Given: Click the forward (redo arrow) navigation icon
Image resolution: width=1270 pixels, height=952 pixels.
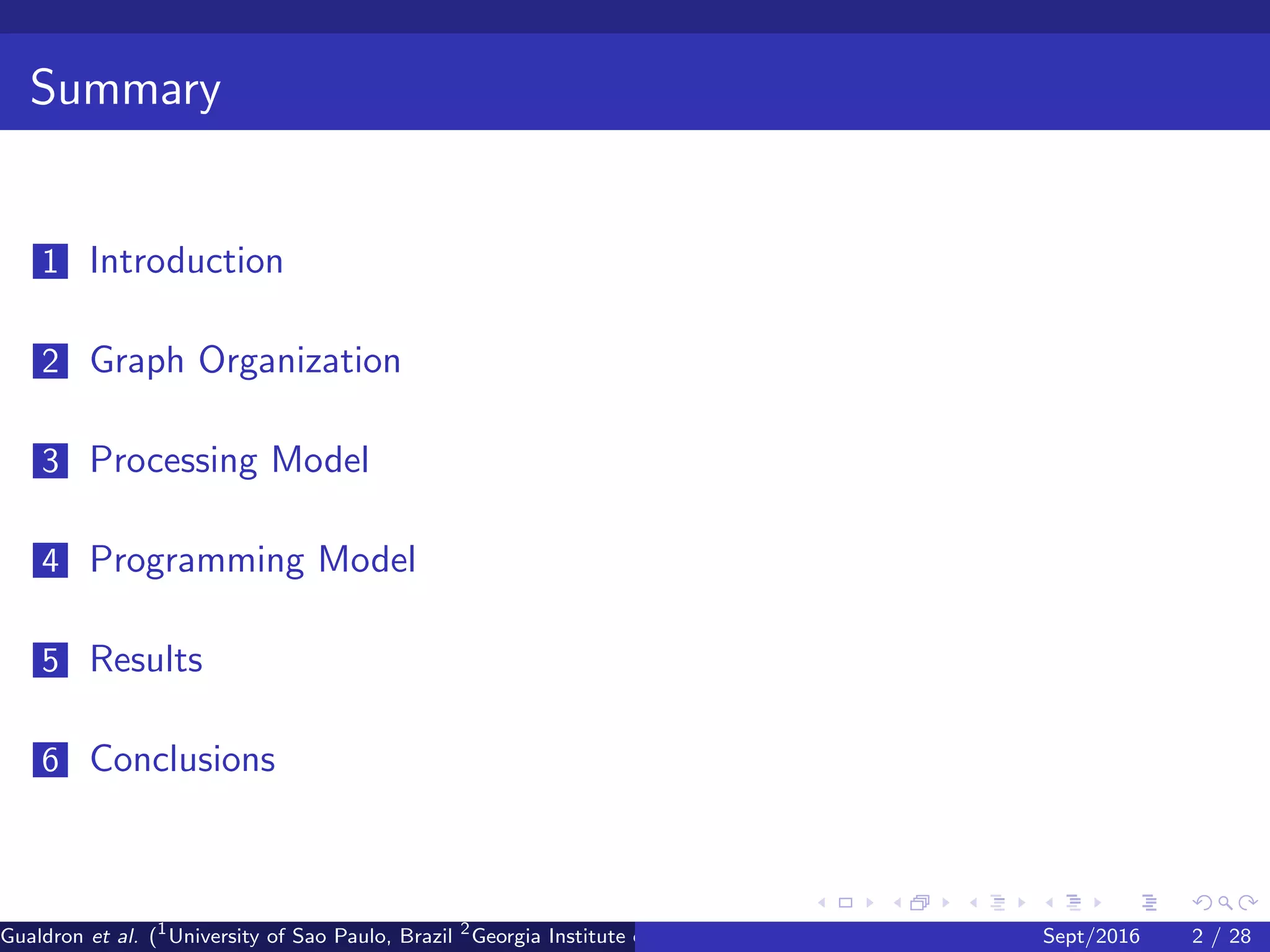Looking at the screenshot, I should (1248, 903).
